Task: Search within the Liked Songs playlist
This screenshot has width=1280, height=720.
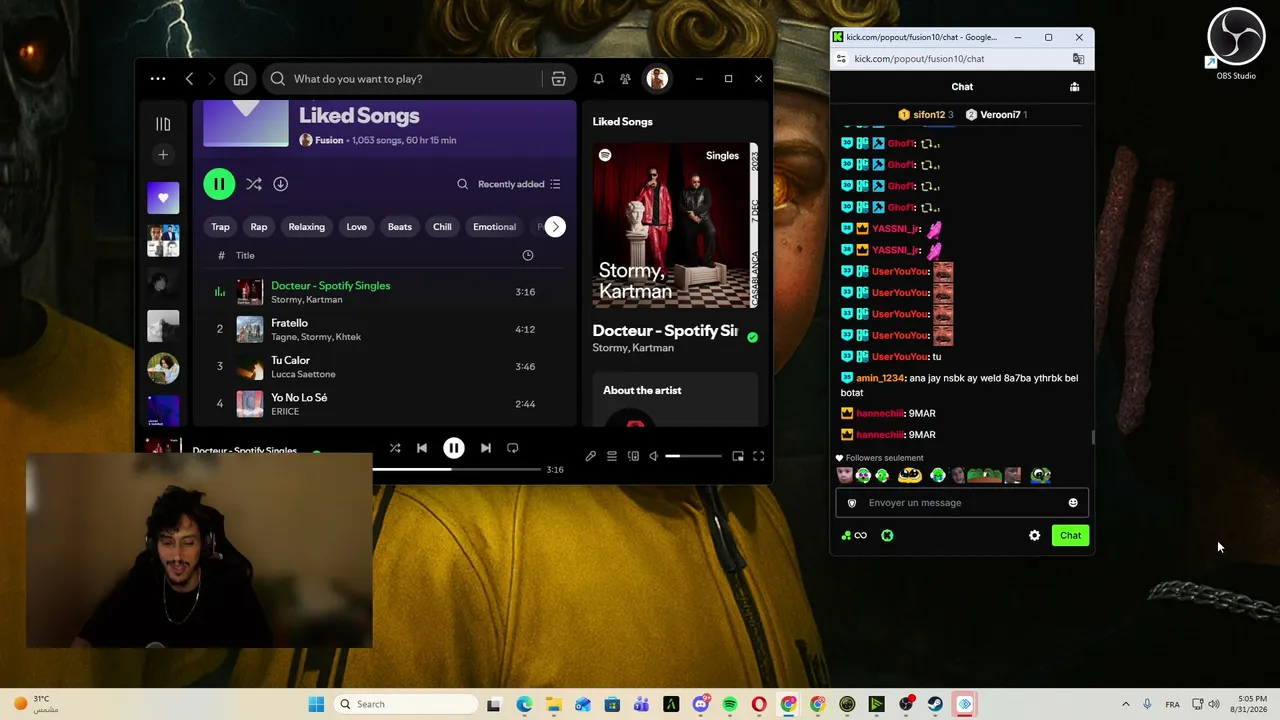Action: click(x=462, y=184)
